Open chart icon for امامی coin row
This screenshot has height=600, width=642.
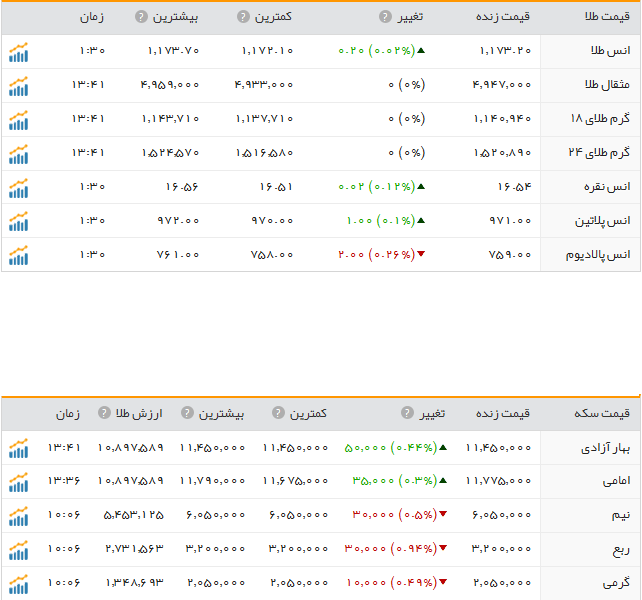(18, 482)
